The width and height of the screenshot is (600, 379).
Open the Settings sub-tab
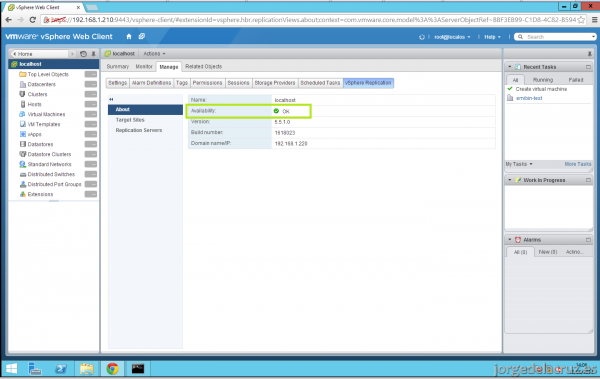tap(117, 83)
